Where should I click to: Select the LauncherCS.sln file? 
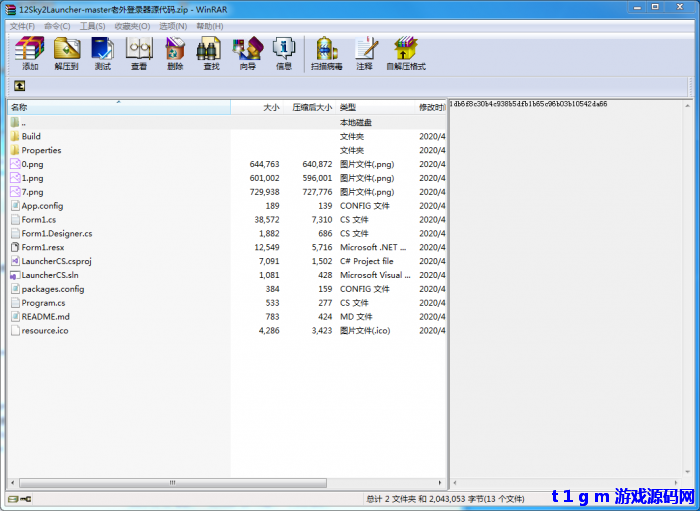click(x=49, y=275)
